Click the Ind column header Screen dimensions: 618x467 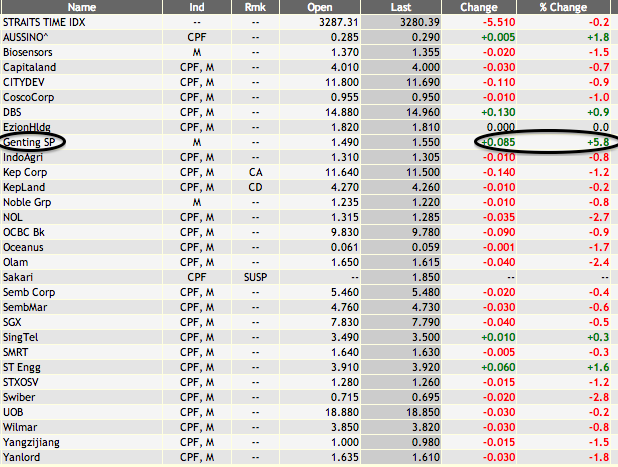coord(196,7)
